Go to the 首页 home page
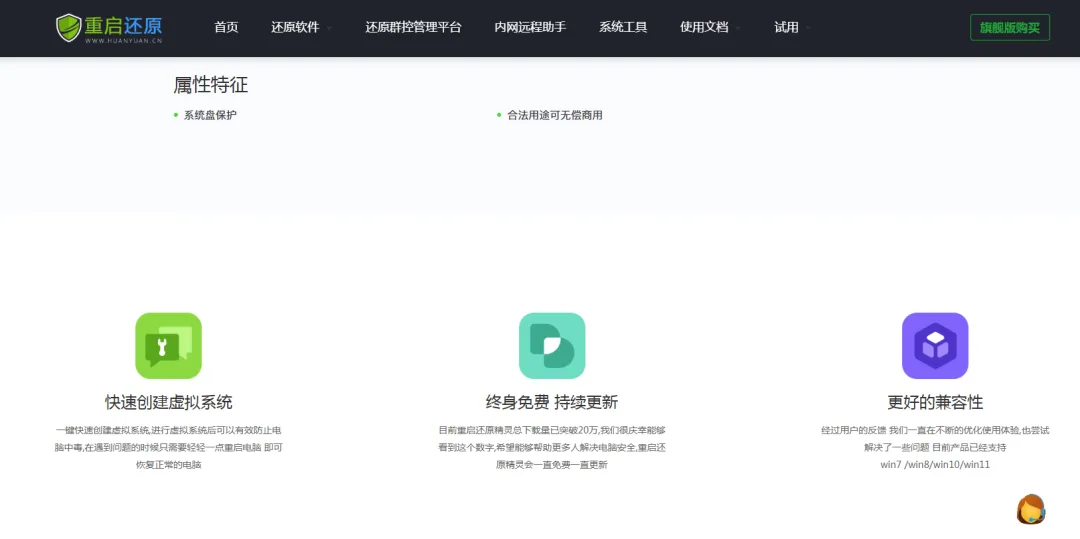Screen dimensions: 1080x539 (226, 28)
